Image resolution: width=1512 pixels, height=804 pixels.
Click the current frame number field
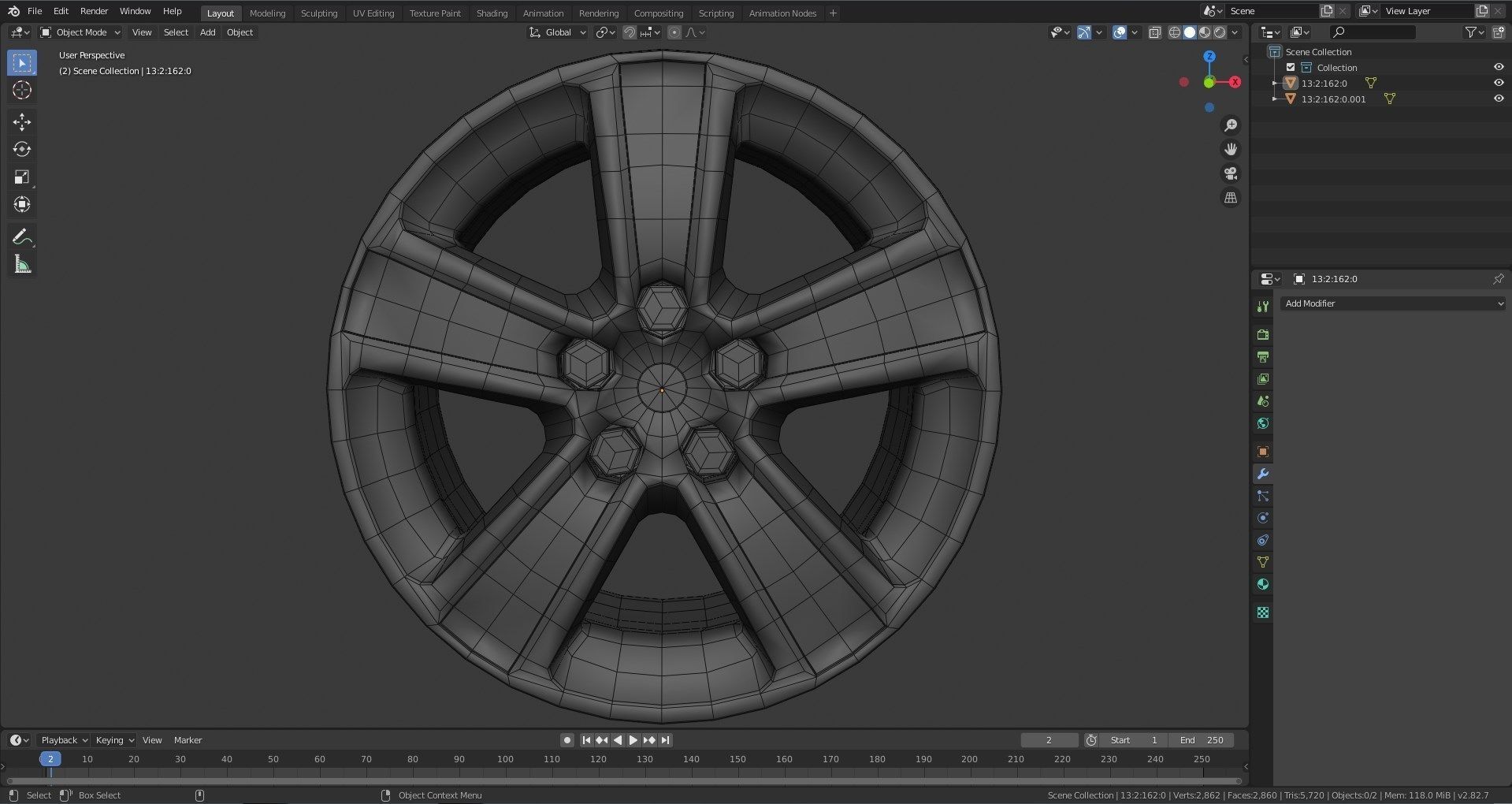[x=1049, y=740]
